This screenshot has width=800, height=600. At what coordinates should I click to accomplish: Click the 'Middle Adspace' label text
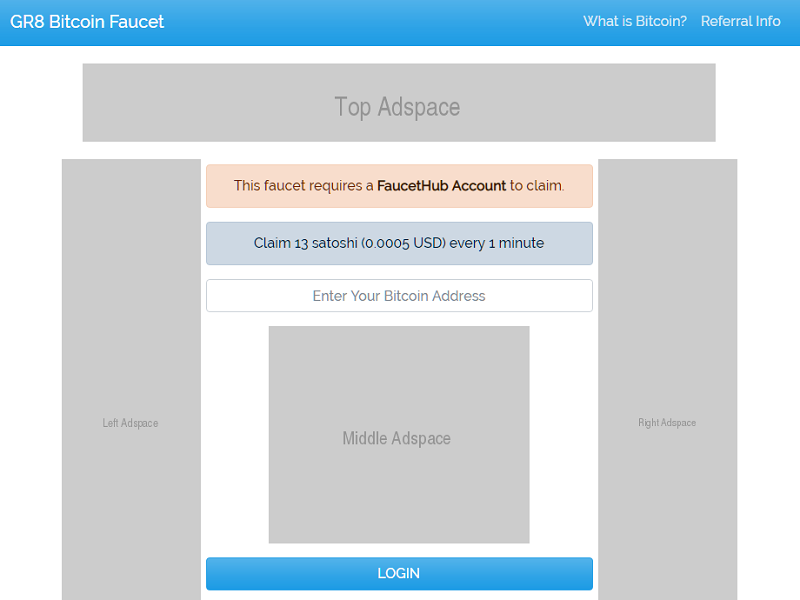click(x=396, y=438)
